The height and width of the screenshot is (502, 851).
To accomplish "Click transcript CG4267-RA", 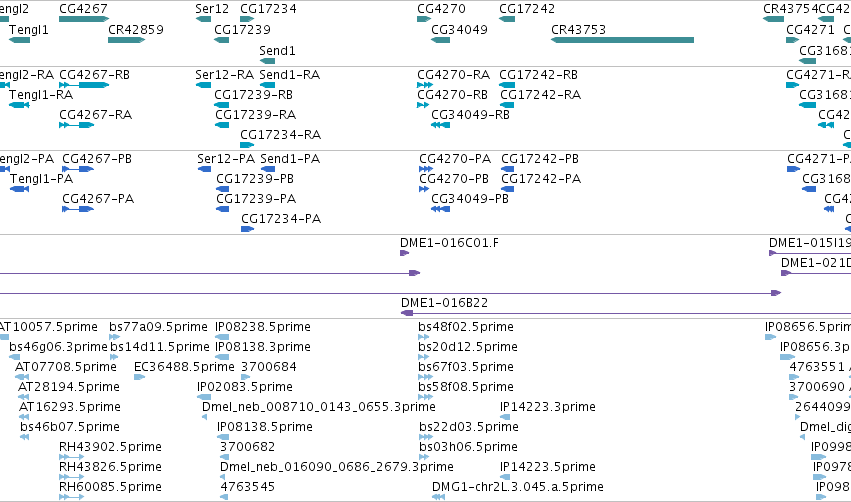I will pos(96,115).
